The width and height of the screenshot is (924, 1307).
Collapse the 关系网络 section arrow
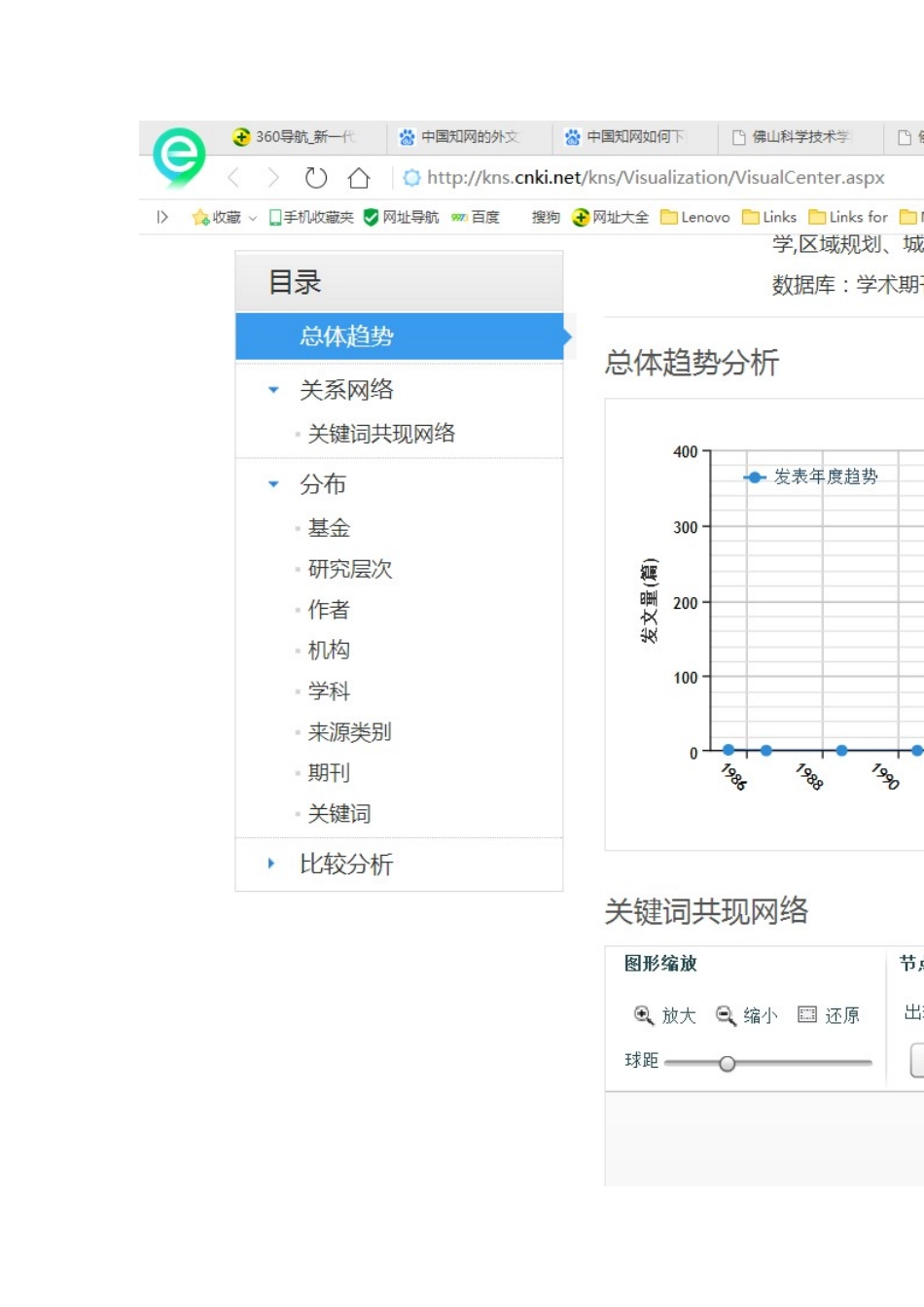tap(273, 390)
